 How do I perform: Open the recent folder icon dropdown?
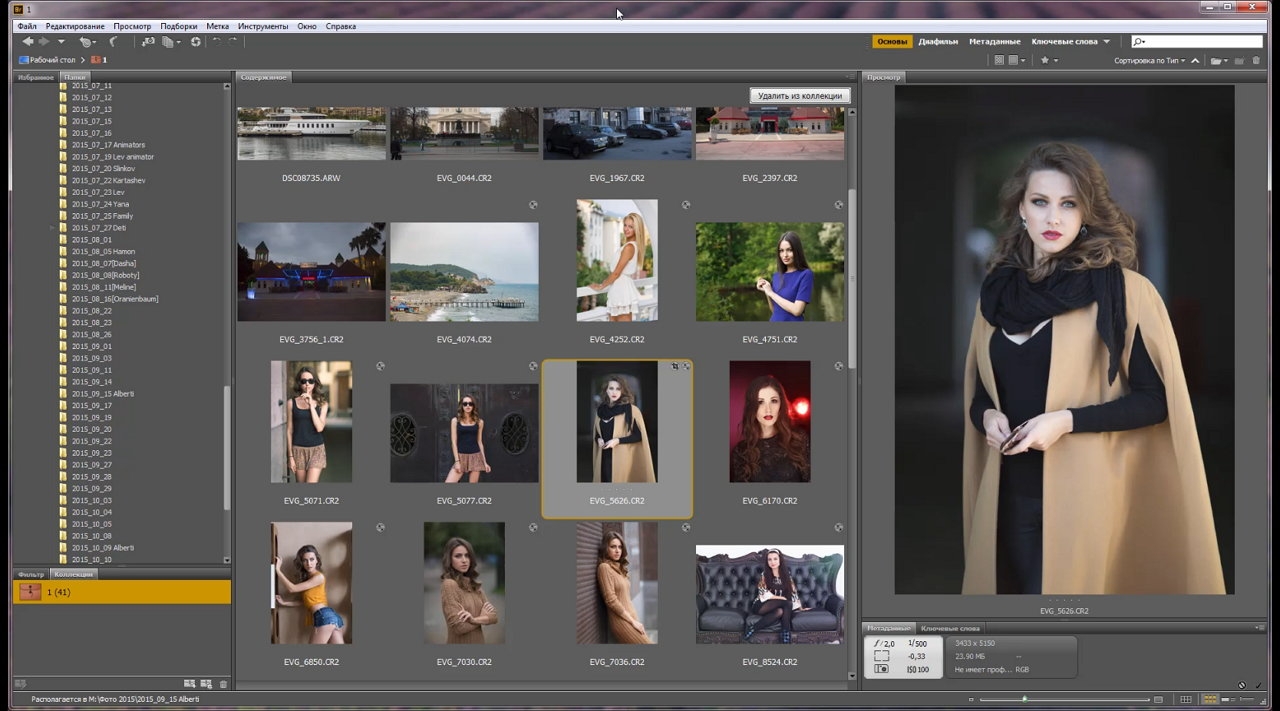pyautogui.click(x=1218, y=61)
